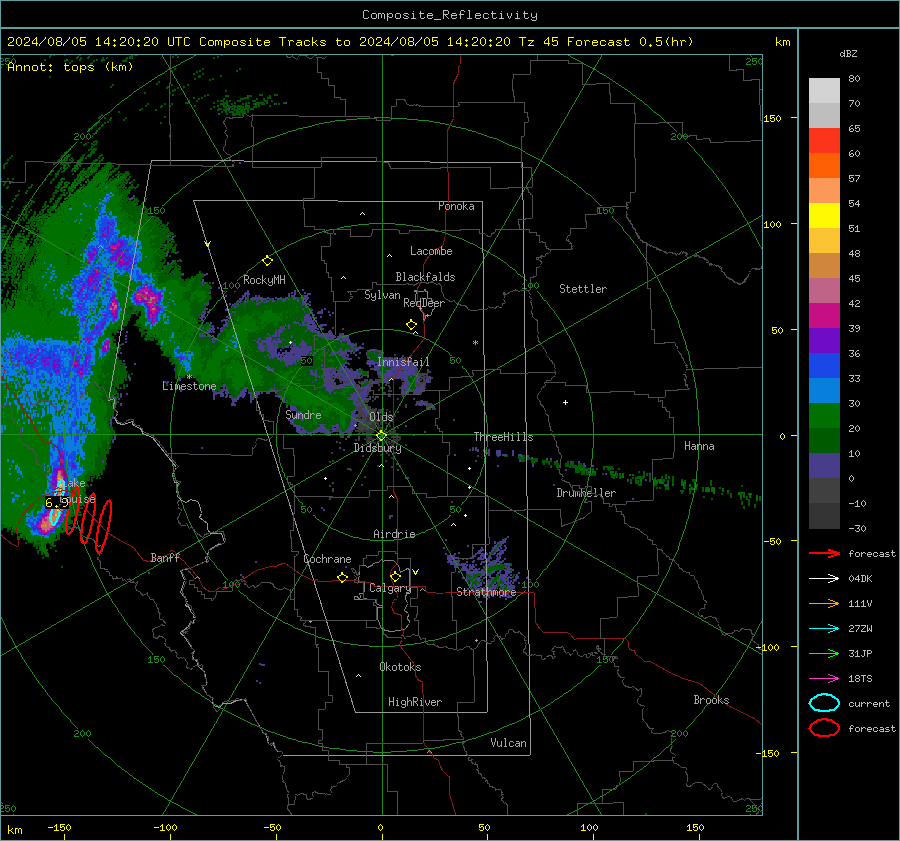This screenshot has width=900, height=841.
Task: Pick the cyan 27ZW arrow legend icon
Action: click(824, 629)
